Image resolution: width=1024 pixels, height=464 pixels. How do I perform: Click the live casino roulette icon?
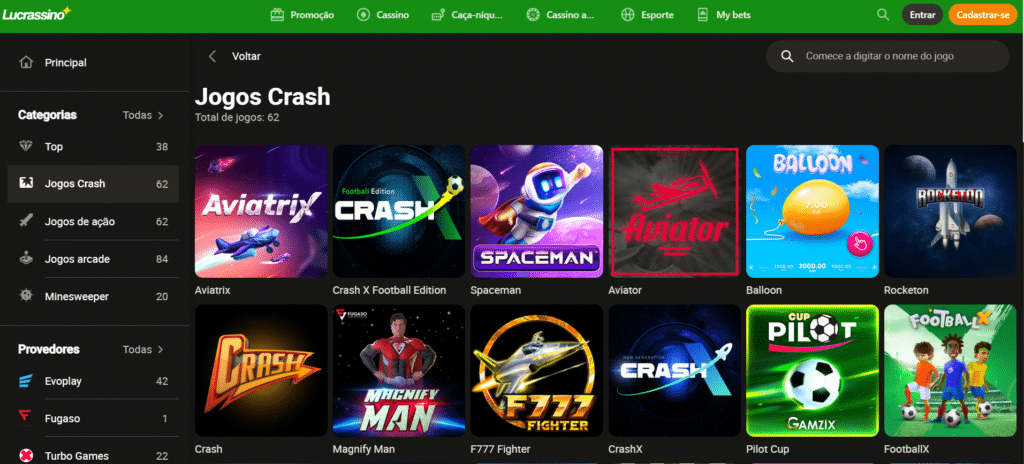point(533,14)
